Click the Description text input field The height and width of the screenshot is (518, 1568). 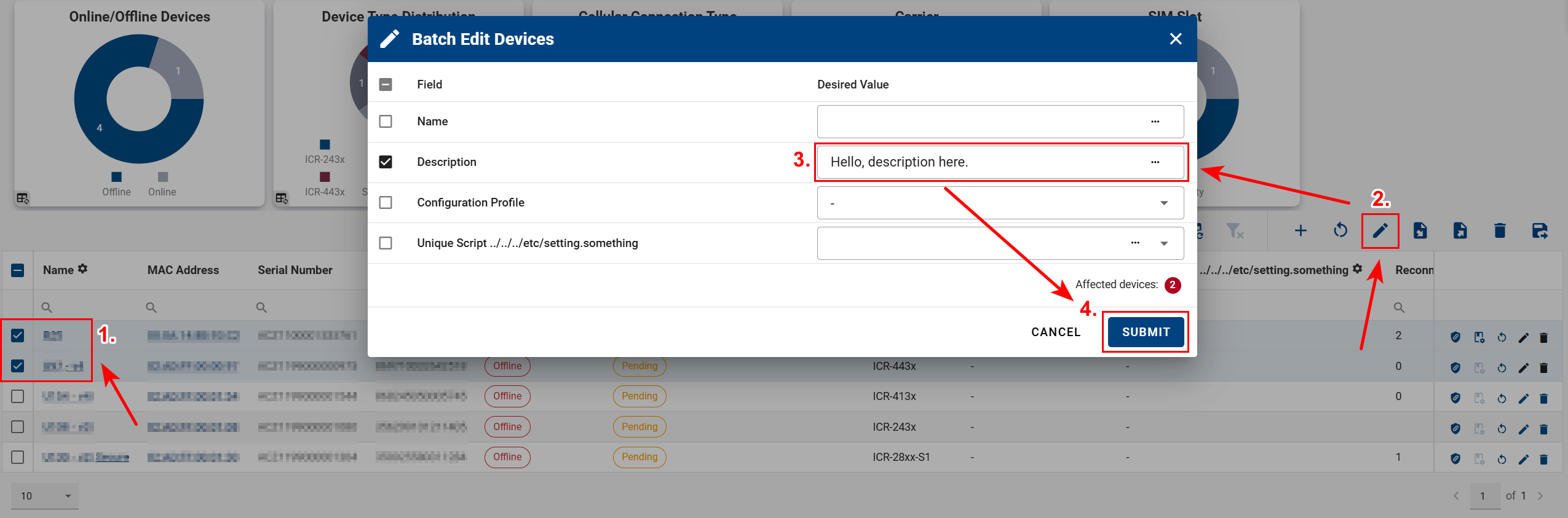pos(984,162)
